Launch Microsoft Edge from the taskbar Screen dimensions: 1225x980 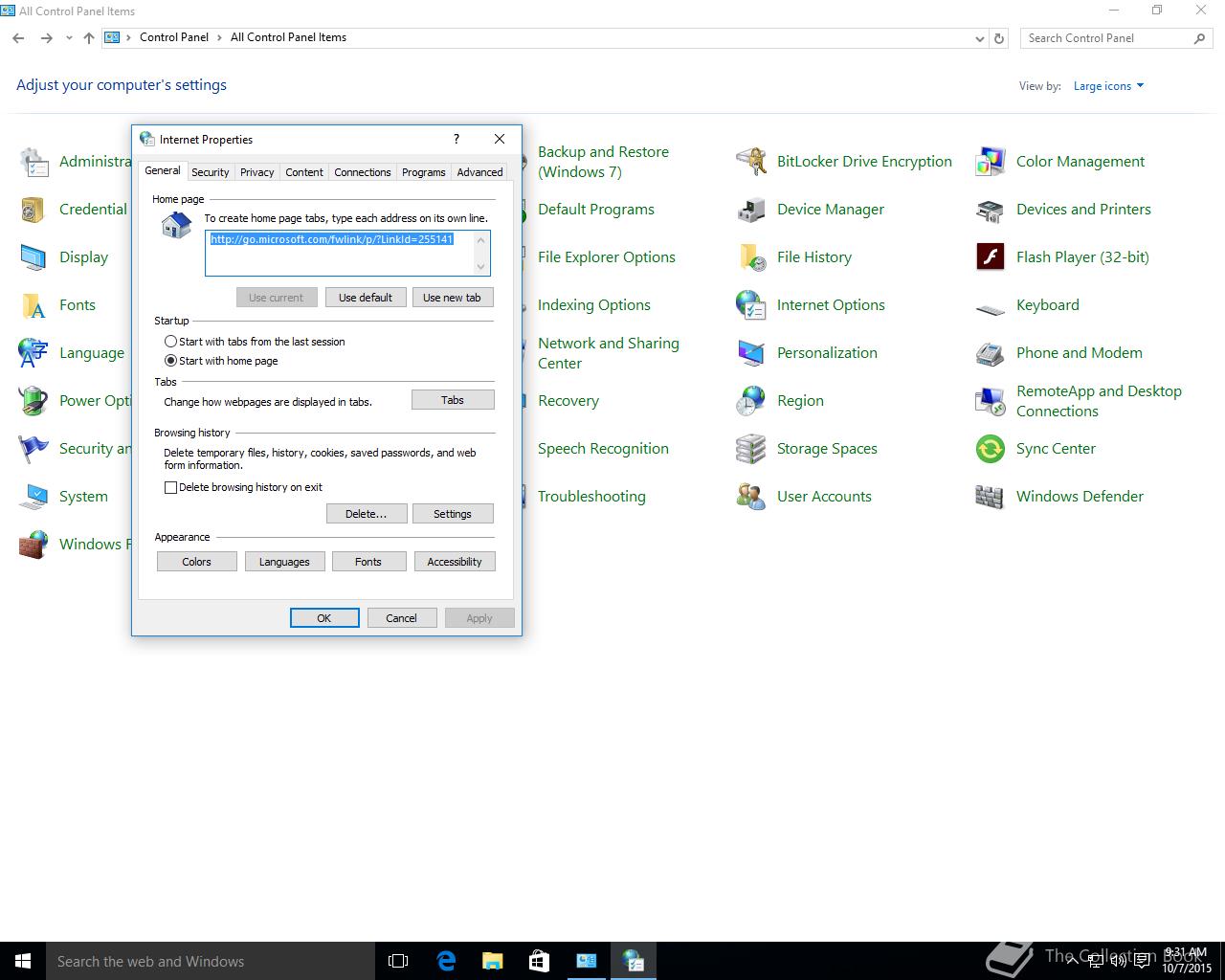[x=446, y=961]
